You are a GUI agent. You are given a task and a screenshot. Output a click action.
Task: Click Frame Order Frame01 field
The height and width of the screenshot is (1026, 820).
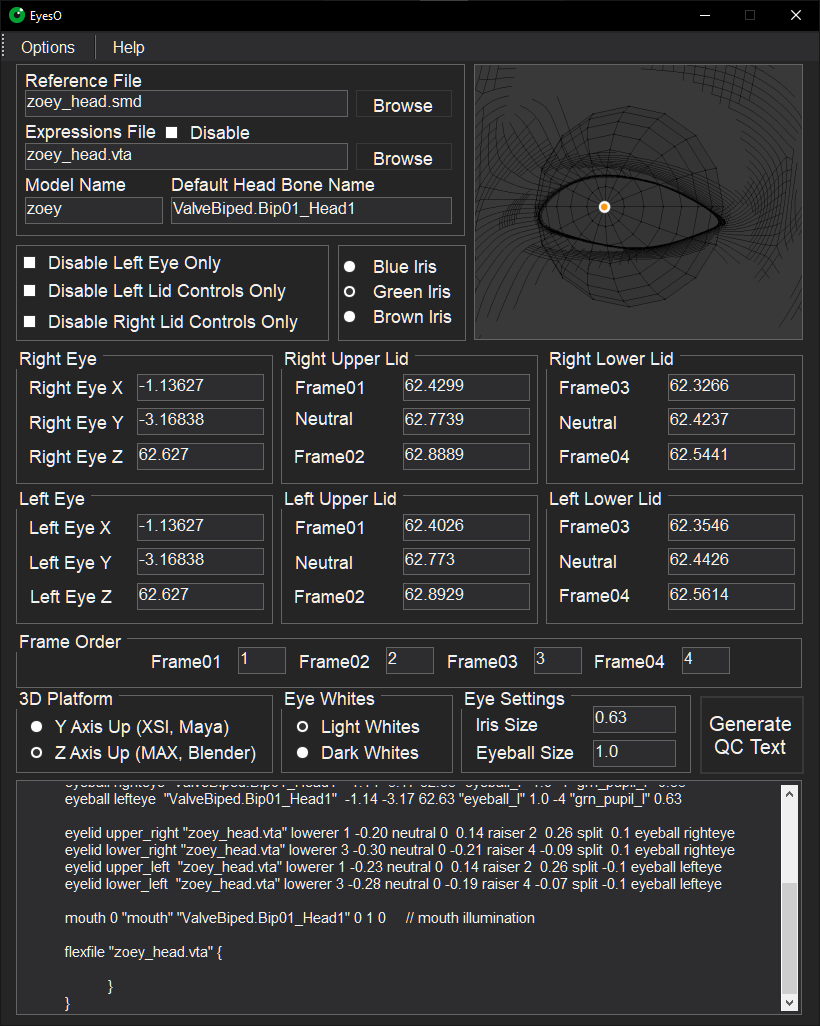(262, 660)
